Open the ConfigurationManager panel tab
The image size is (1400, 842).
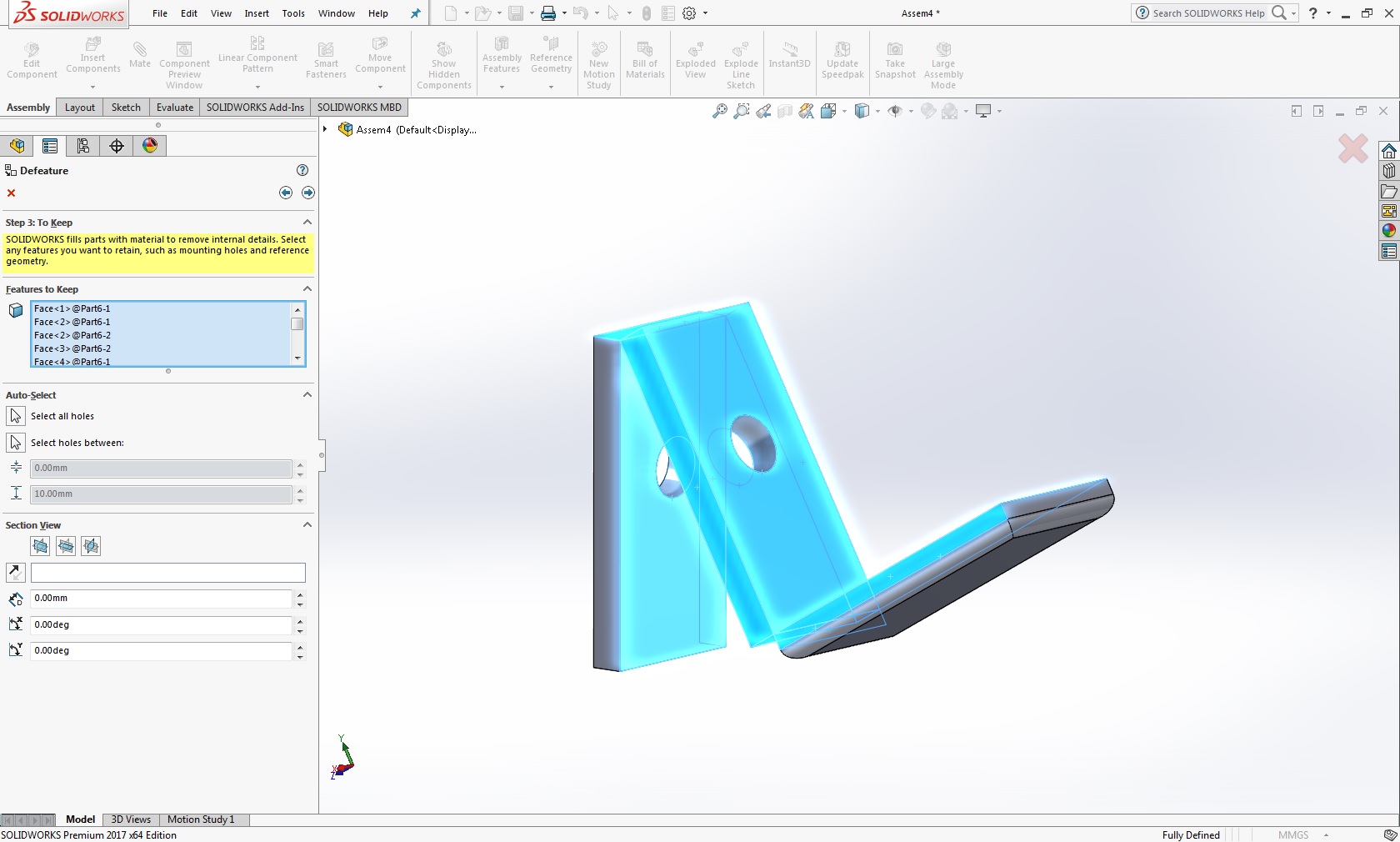tap(83, 146)
